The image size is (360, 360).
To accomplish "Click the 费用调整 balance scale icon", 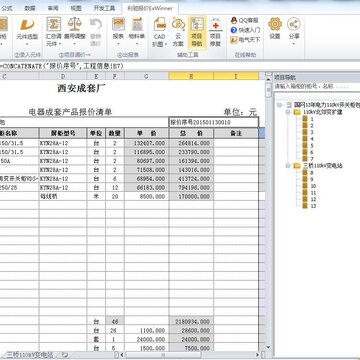I will 74,25.
